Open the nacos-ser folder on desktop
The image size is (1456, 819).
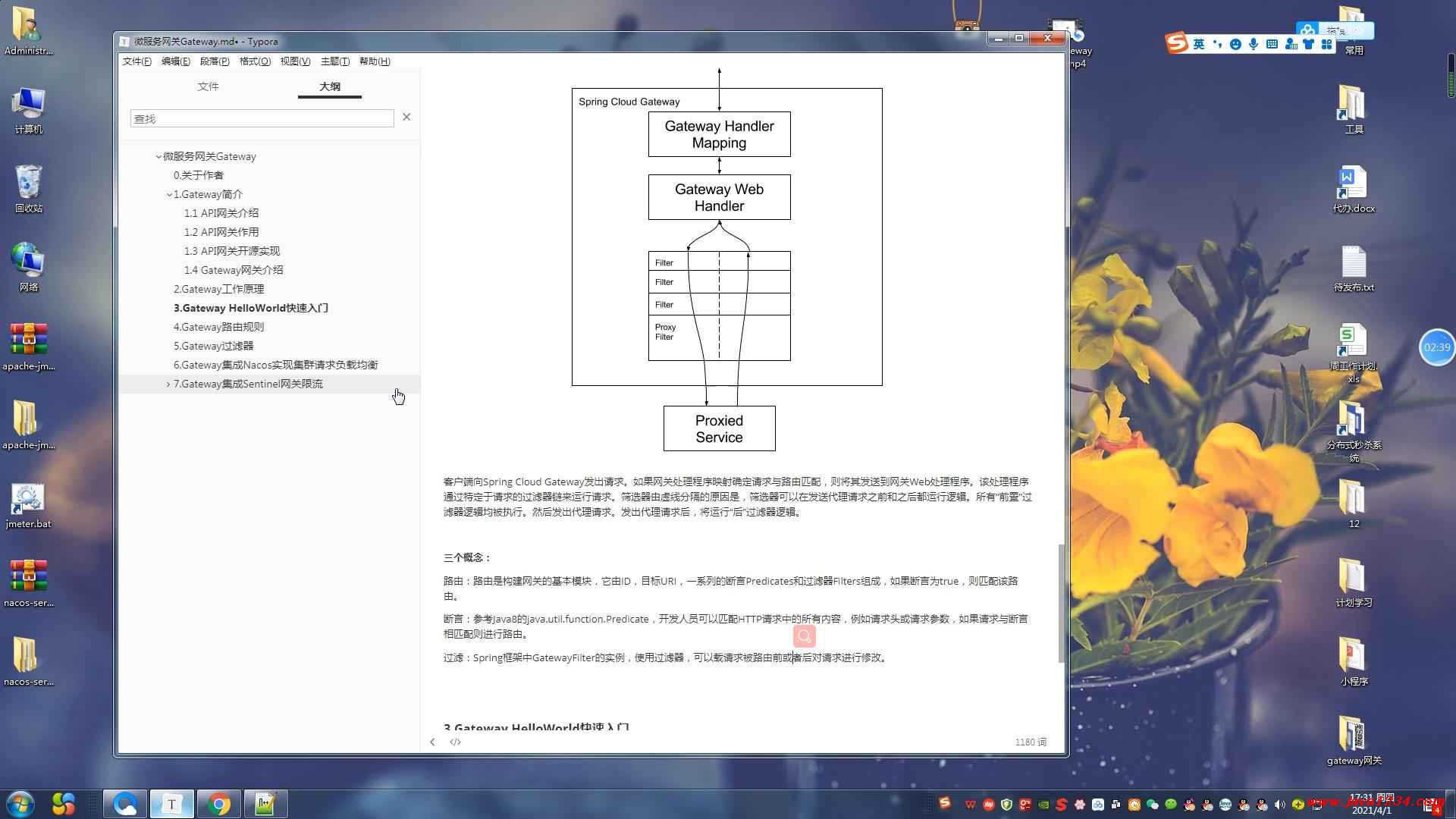pos(28,662)
